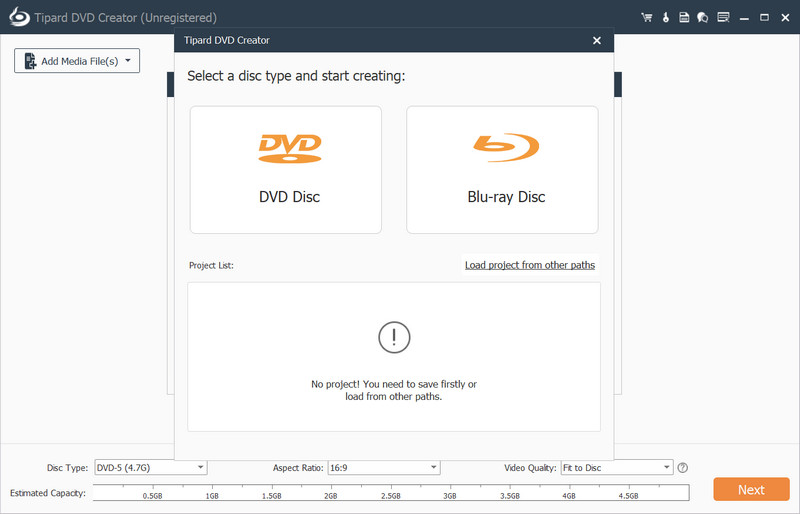The image size is (800, 514).
Task: Choose the DVD Disc card
Action: (286, 170)
